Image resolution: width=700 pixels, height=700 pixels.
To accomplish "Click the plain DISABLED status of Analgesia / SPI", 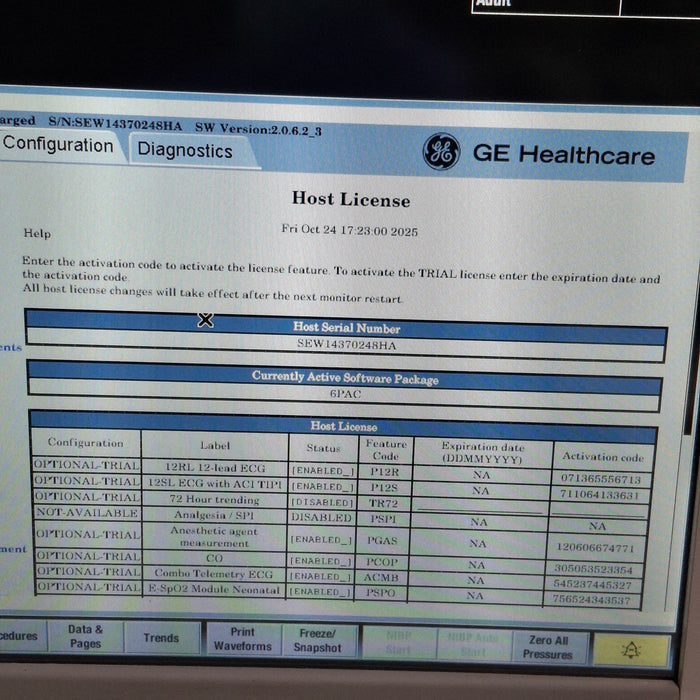I will click(x=321, y=517).
